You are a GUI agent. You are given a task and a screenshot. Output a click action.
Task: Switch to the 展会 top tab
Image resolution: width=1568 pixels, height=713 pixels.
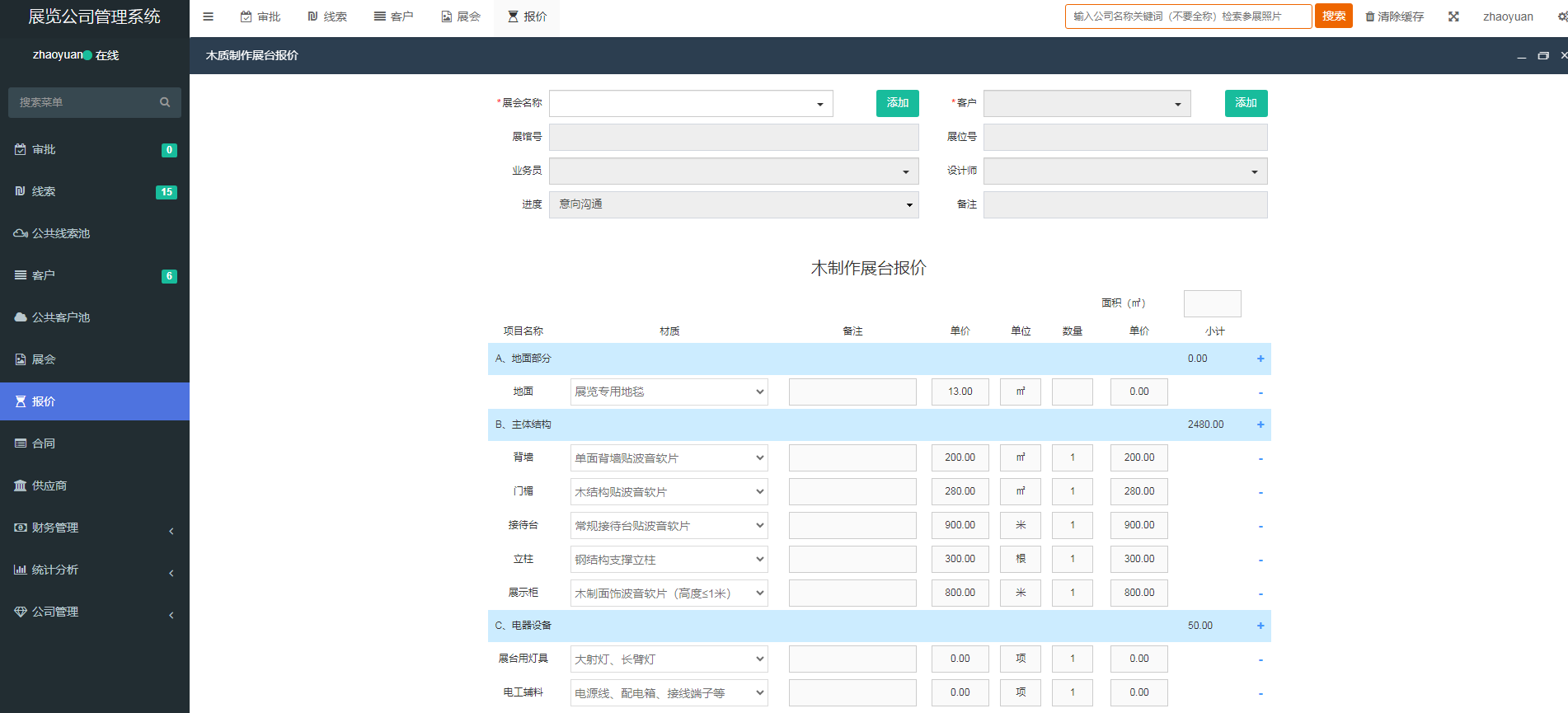point(461,16)
